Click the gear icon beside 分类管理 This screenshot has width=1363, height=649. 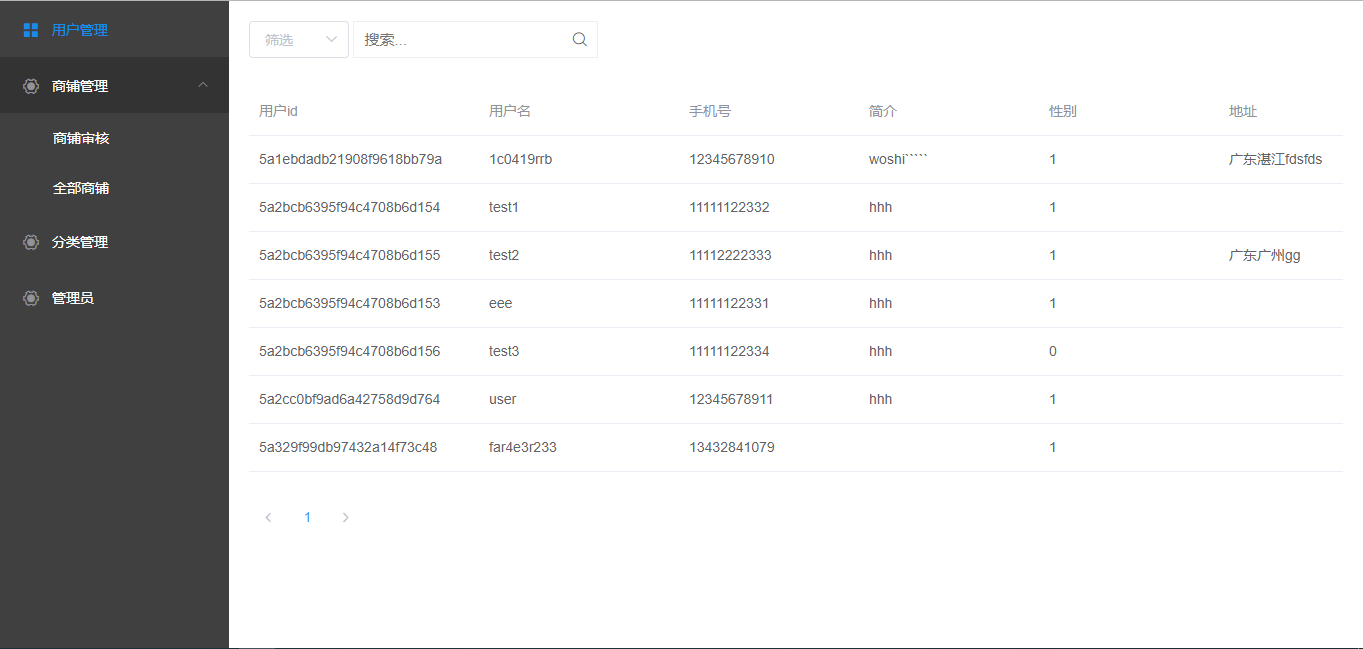(31, 242)
